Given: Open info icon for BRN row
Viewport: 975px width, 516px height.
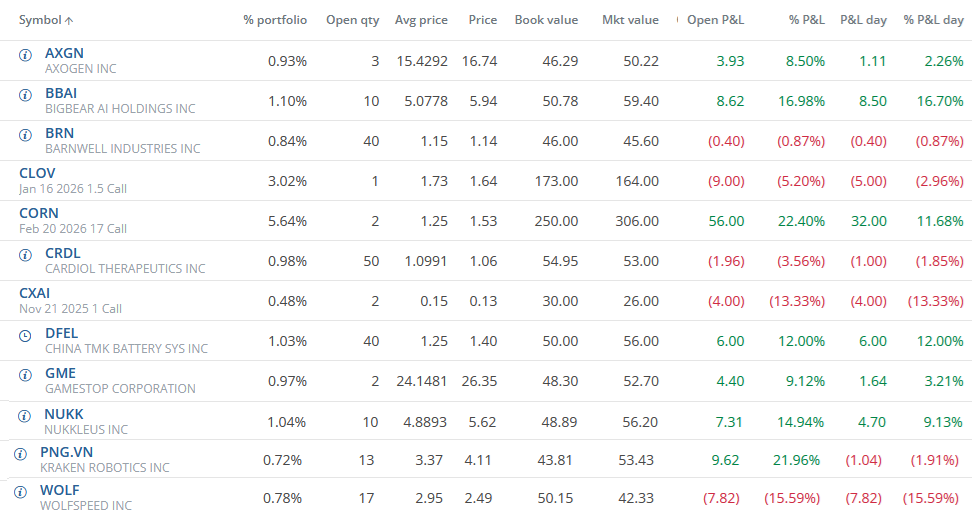Looking at the screenshot, I should pyautogui.click(x=25, y=135).
